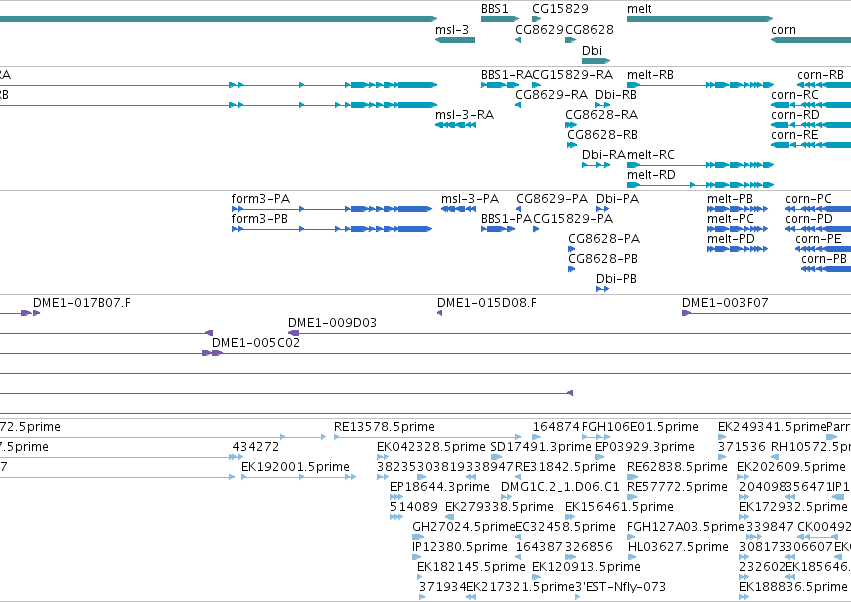
Task: Click EST RE13578.5prime label
Action: pyautogui.click(x=384, y=427)
